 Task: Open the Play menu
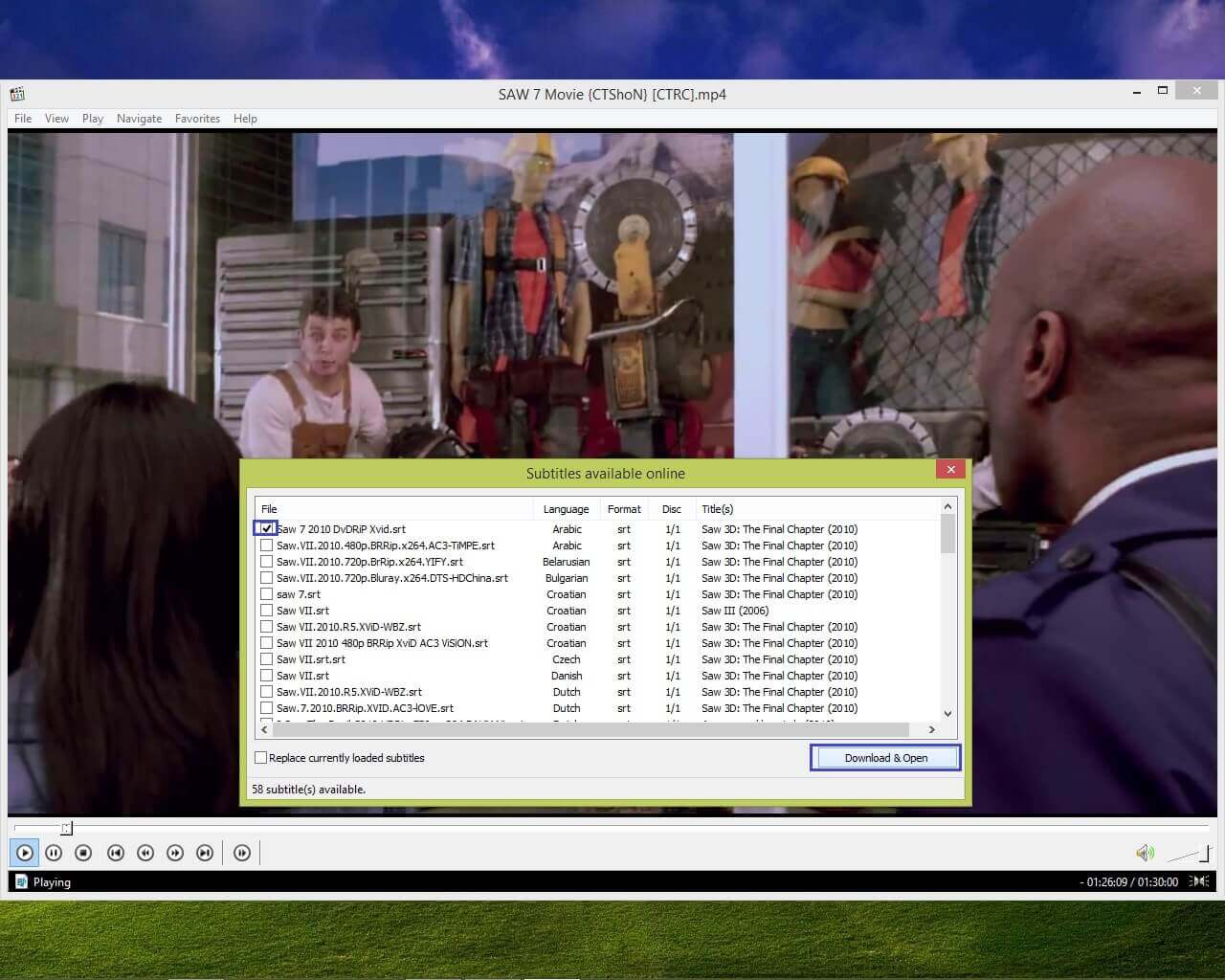point(93,118)
